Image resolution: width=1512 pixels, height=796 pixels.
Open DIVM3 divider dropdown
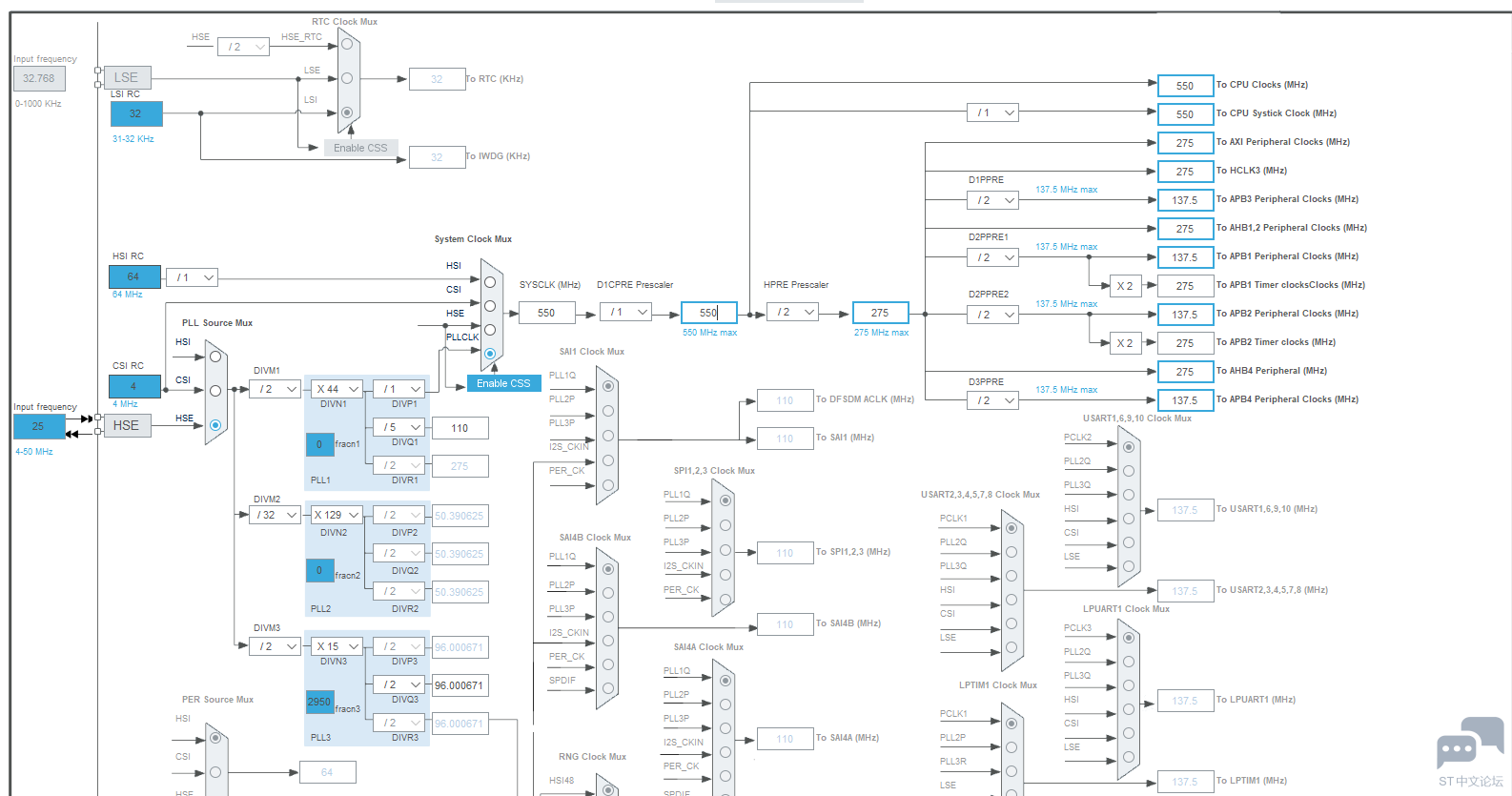coord(275,646)
